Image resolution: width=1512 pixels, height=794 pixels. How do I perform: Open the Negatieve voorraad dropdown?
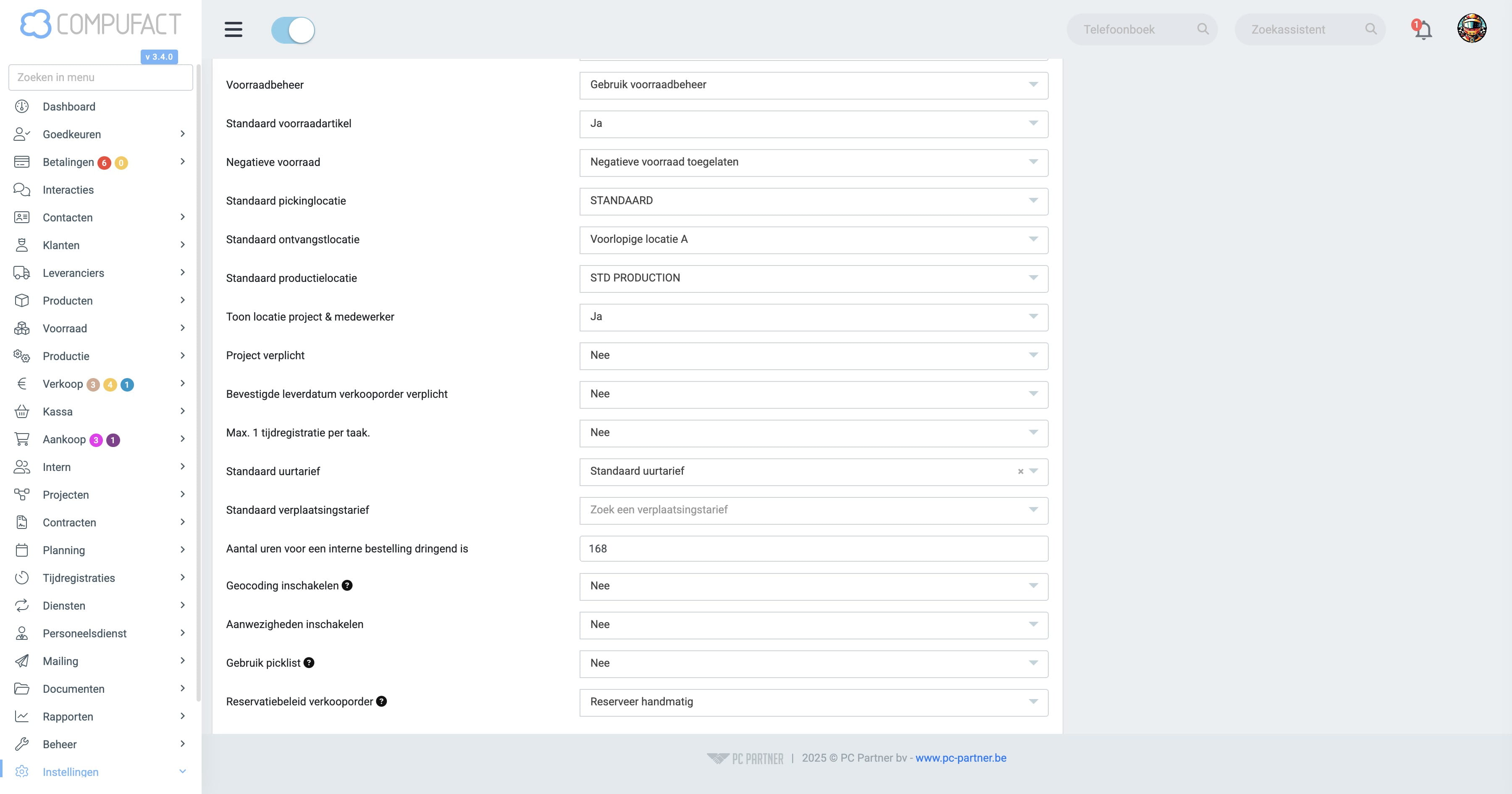point(814,163)
